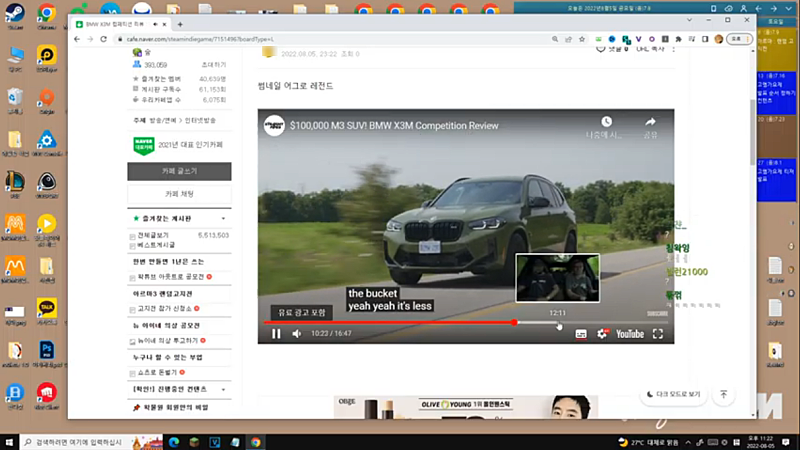Open the video settings gear
This screenshot has height=450, width=800.
click(x=602, y=334)
